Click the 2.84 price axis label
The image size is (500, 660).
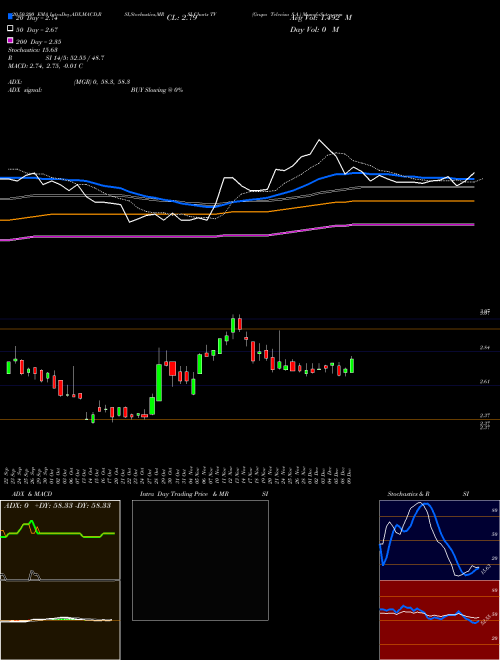tap(484, 348)
